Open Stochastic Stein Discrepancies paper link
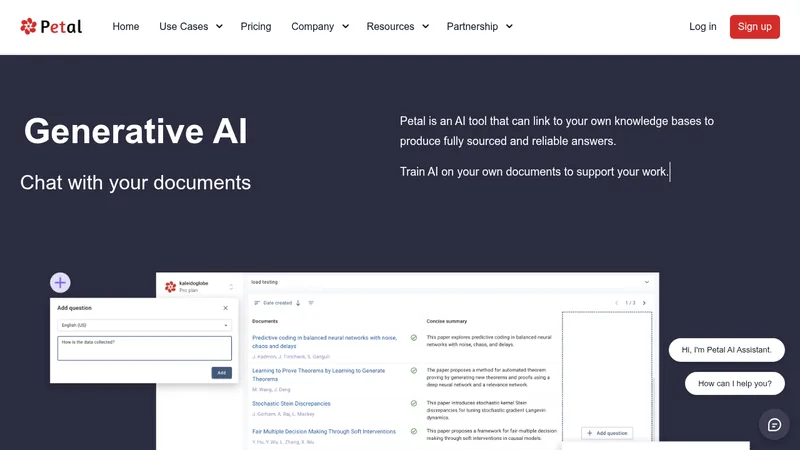The width and height of the screenshot is (800, 450). click(x=291, y=404)
